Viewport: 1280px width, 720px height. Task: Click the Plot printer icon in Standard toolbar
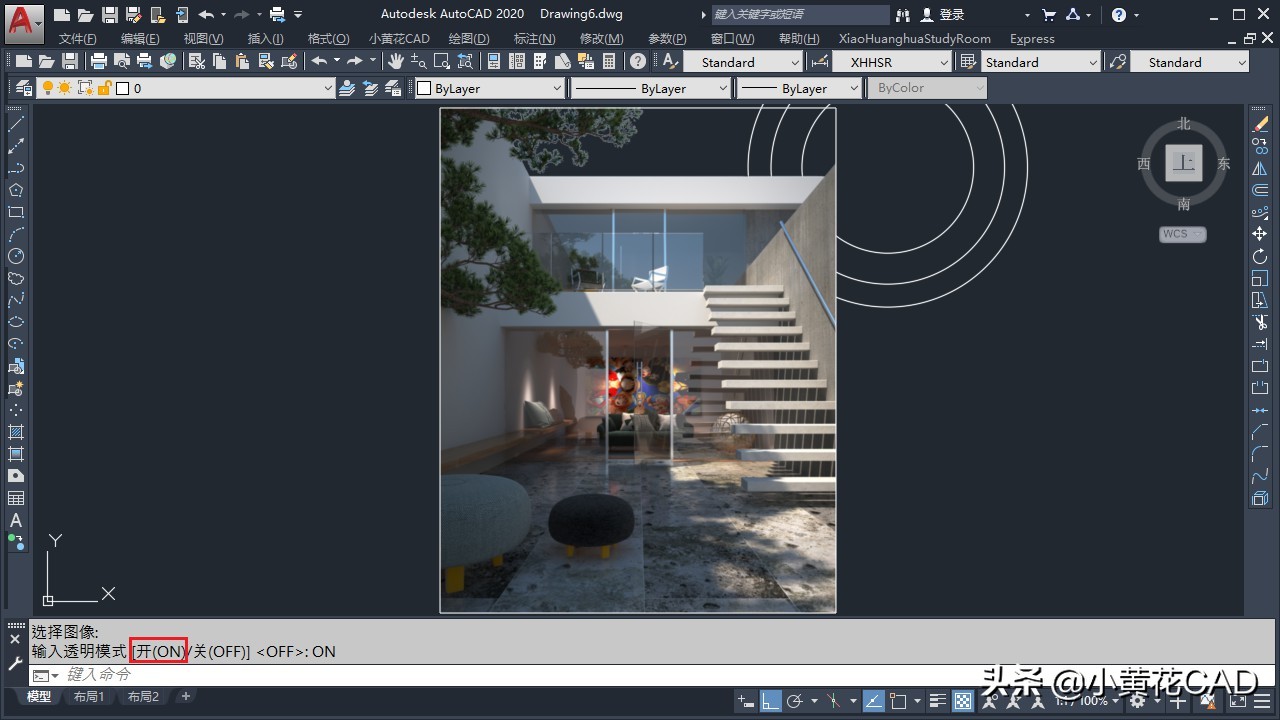click(100, 61)
